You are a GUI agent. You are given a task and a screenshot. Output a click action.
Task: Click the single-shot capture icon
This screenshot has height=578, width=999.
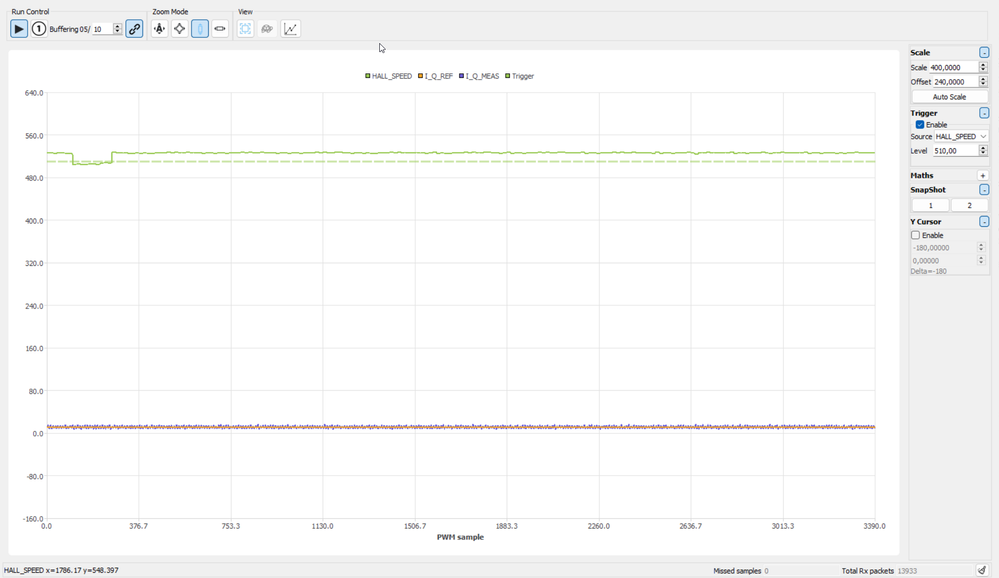click(x=39, y=29)
